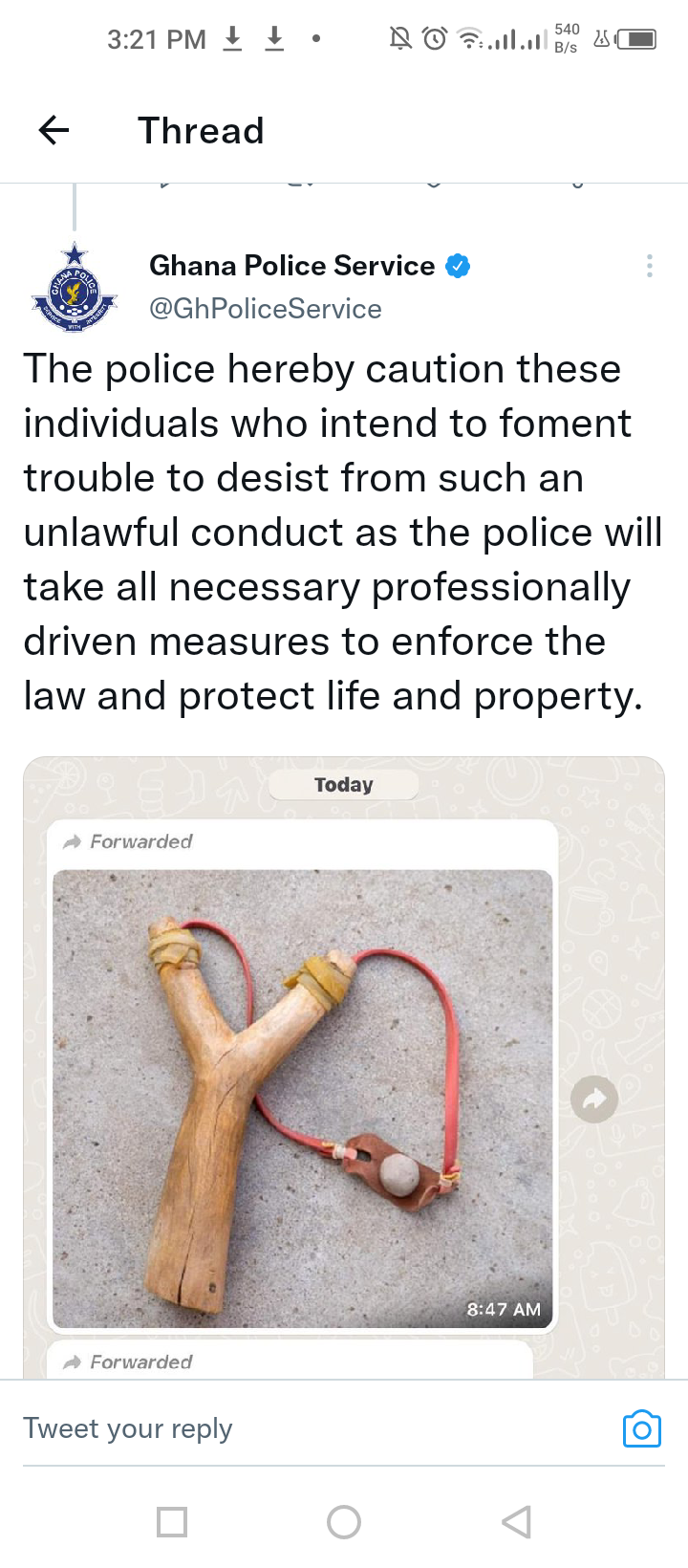The image size is (688, 1568).
Task: Go back using the arrow beside Thread
Action: pyautogui.click(x=54, y=130)
